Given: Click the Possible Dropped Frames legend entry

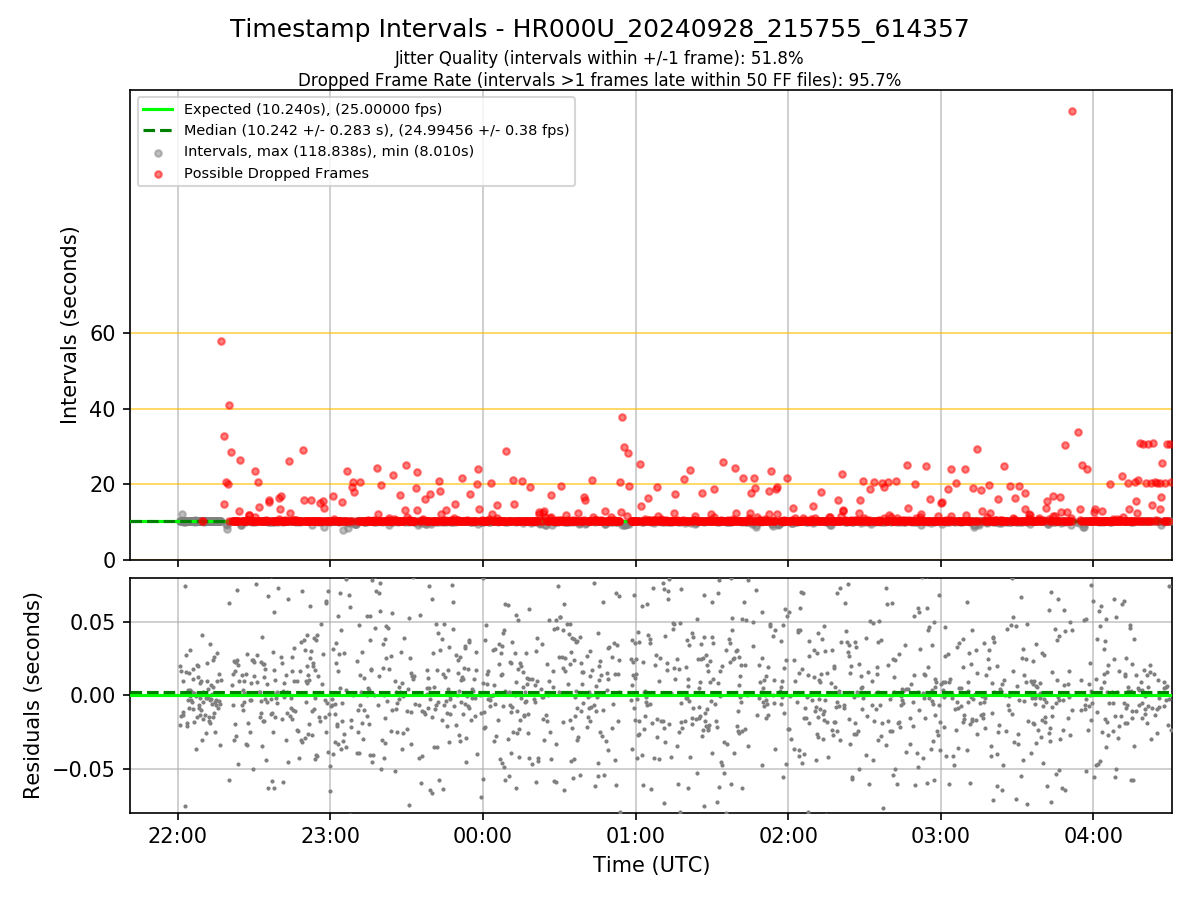Looking at the screenshot, I should coord(276,173).
